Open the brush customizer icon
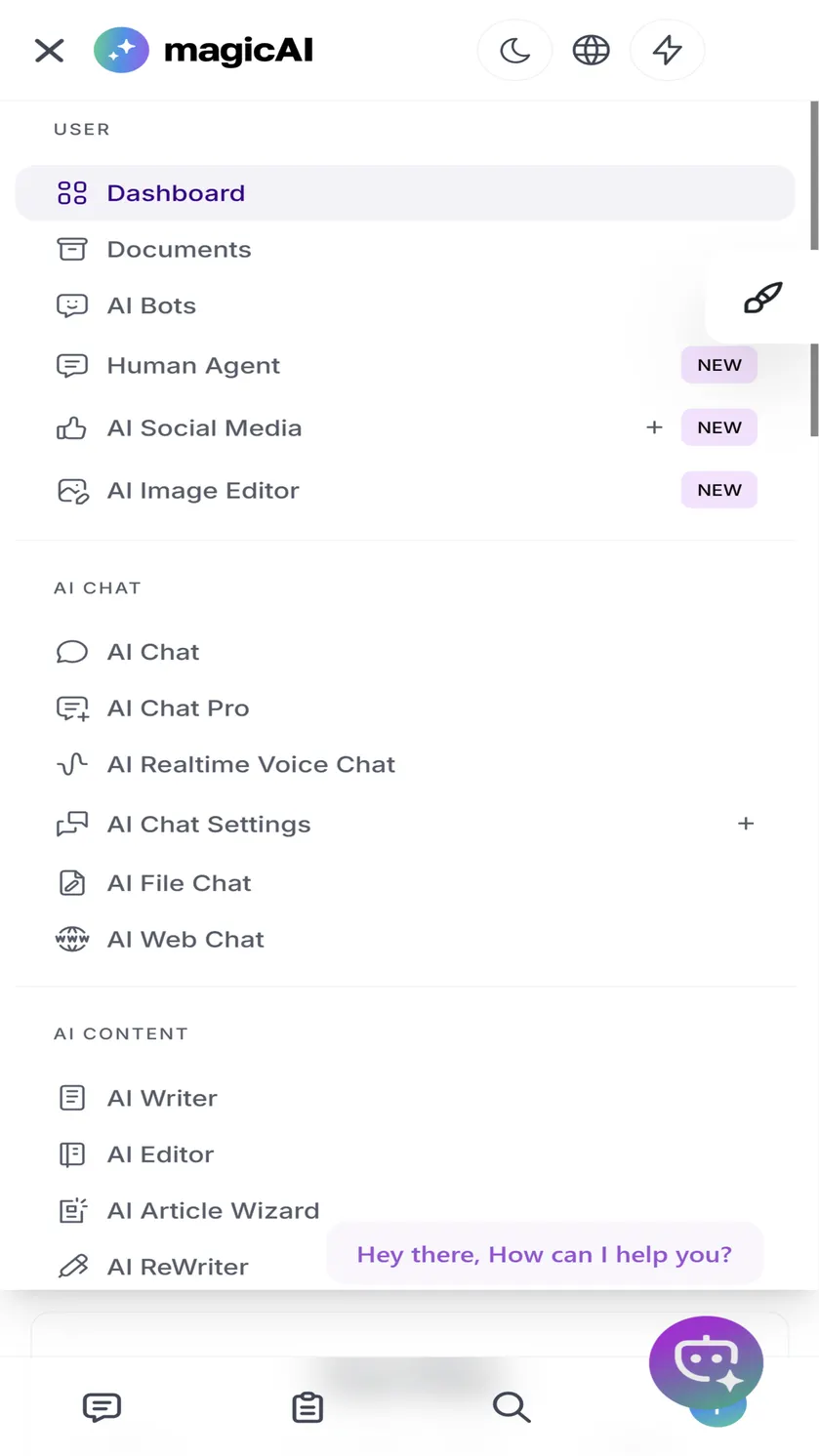 coord(762,298)
